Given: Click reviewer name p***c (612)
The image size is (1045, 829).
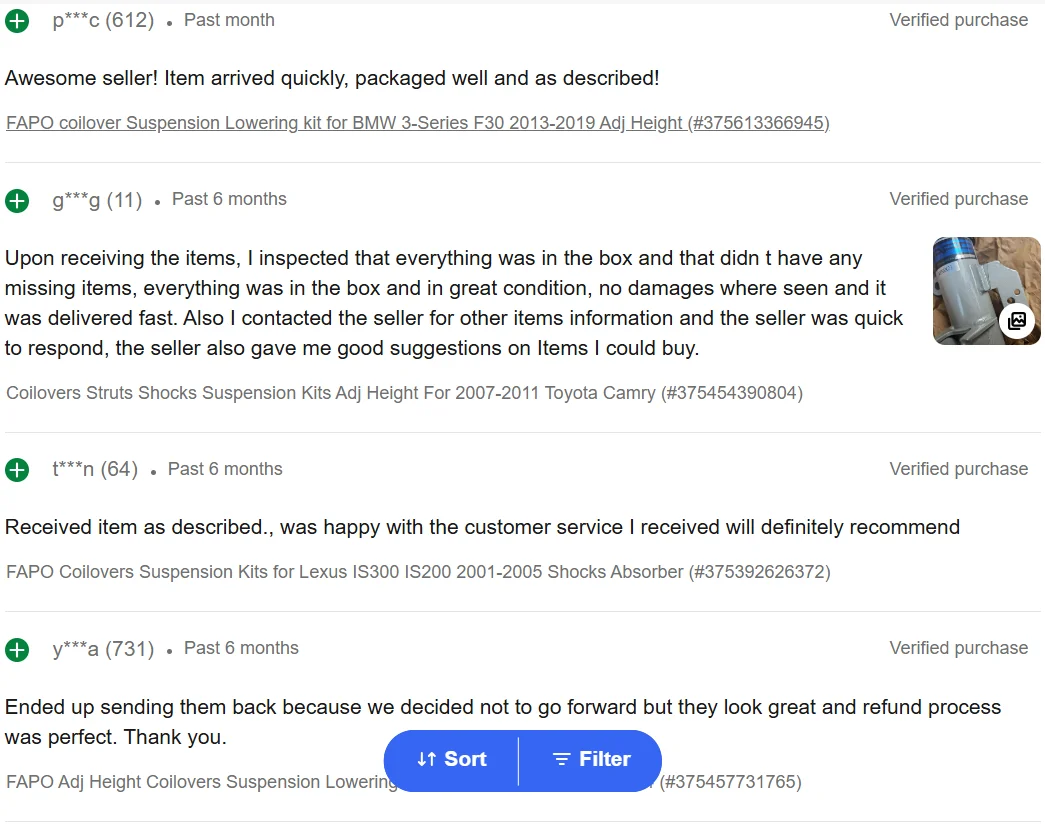Looking at the screenshot, I should point(103,20).
